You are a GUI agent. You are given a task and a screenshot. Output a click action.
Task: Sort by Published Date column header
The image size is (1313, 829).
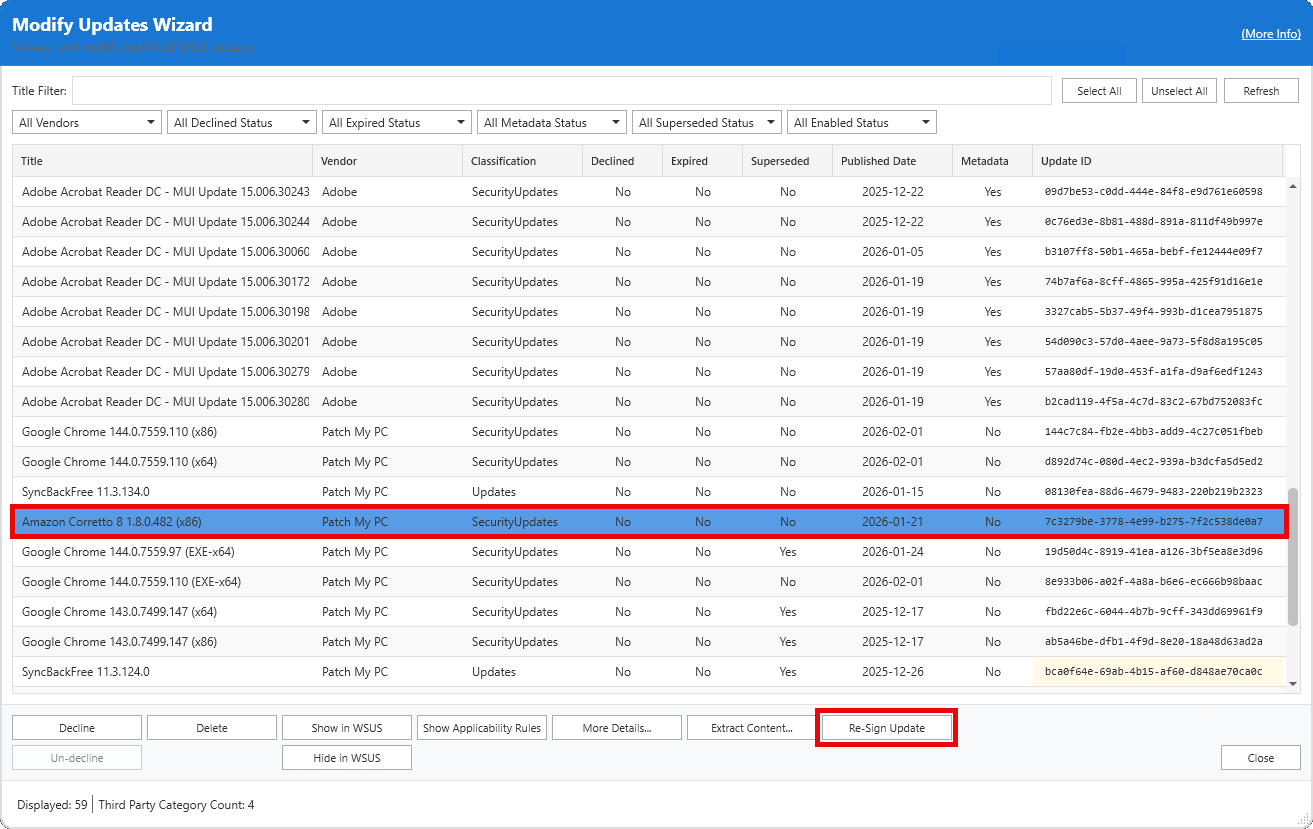coord(878,161)
